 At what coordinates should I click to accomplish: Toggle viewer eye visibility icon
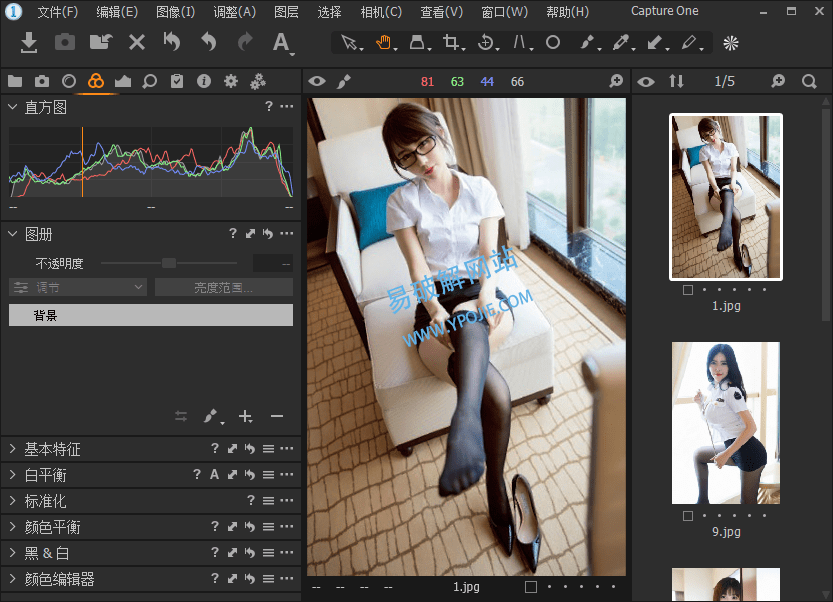[316, 81]
